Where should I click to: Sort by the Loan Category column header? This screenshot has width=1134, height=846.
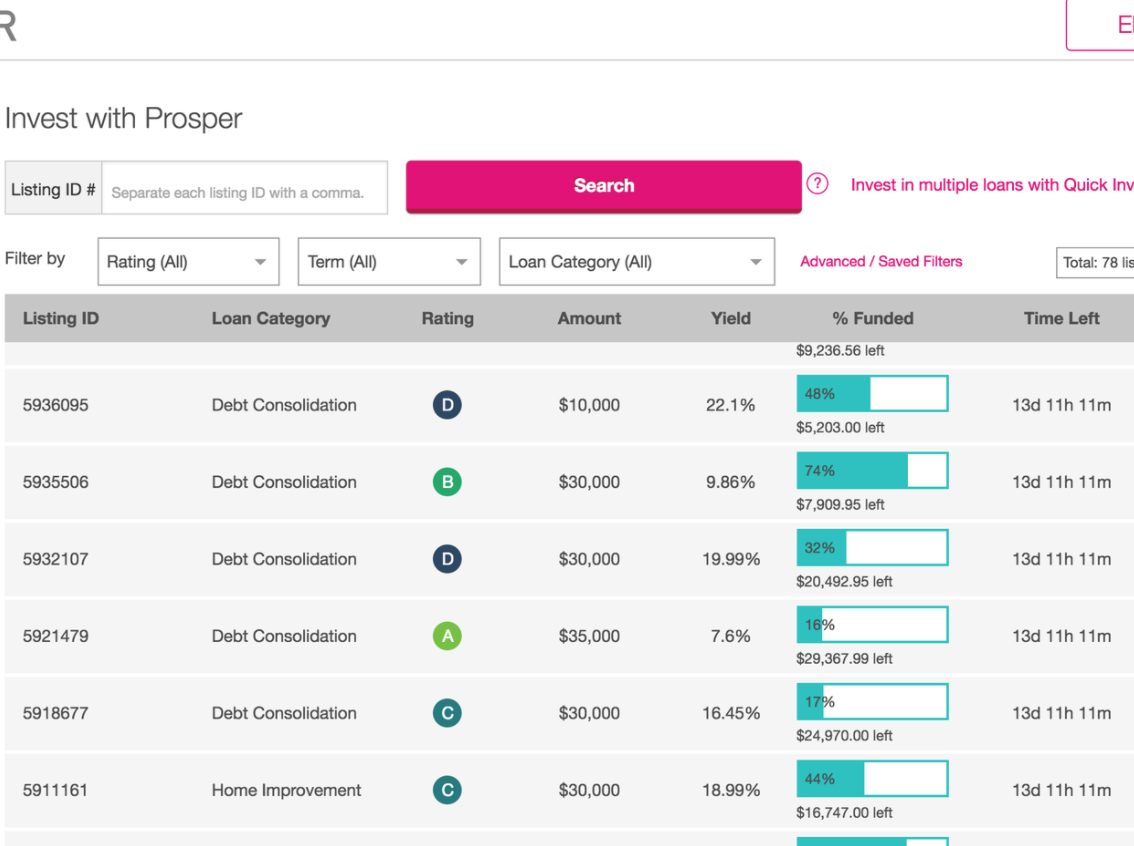point(270,318)
